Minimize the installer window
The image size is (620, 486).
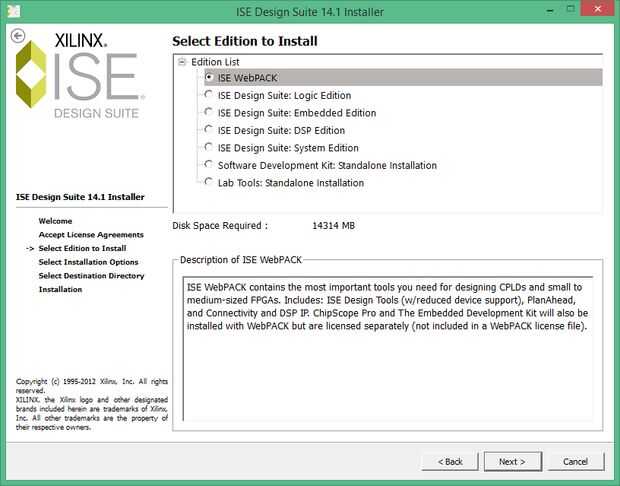pos(550,9)
